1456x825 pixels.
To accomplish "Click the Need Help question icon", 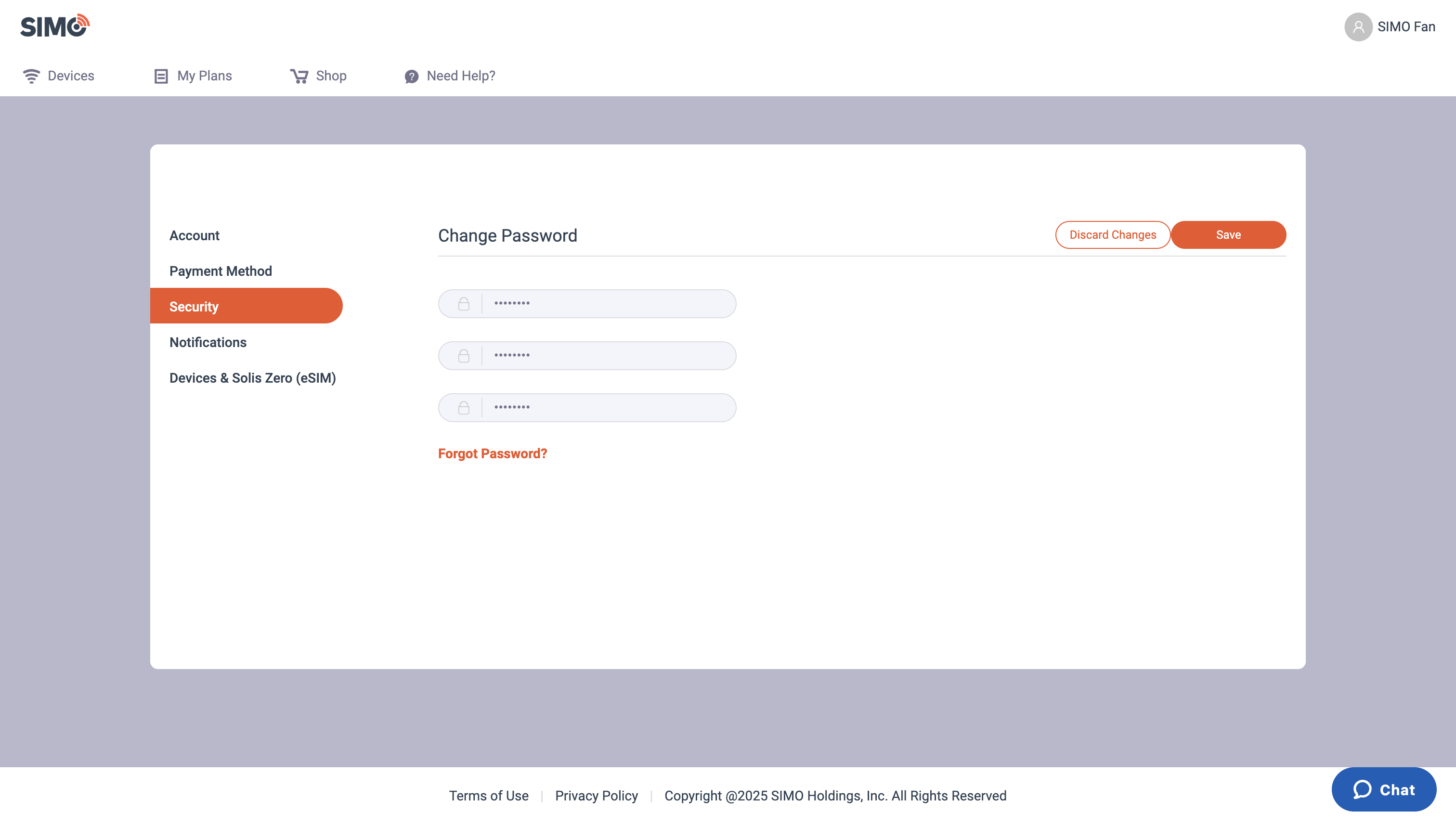I will point(412,77).
